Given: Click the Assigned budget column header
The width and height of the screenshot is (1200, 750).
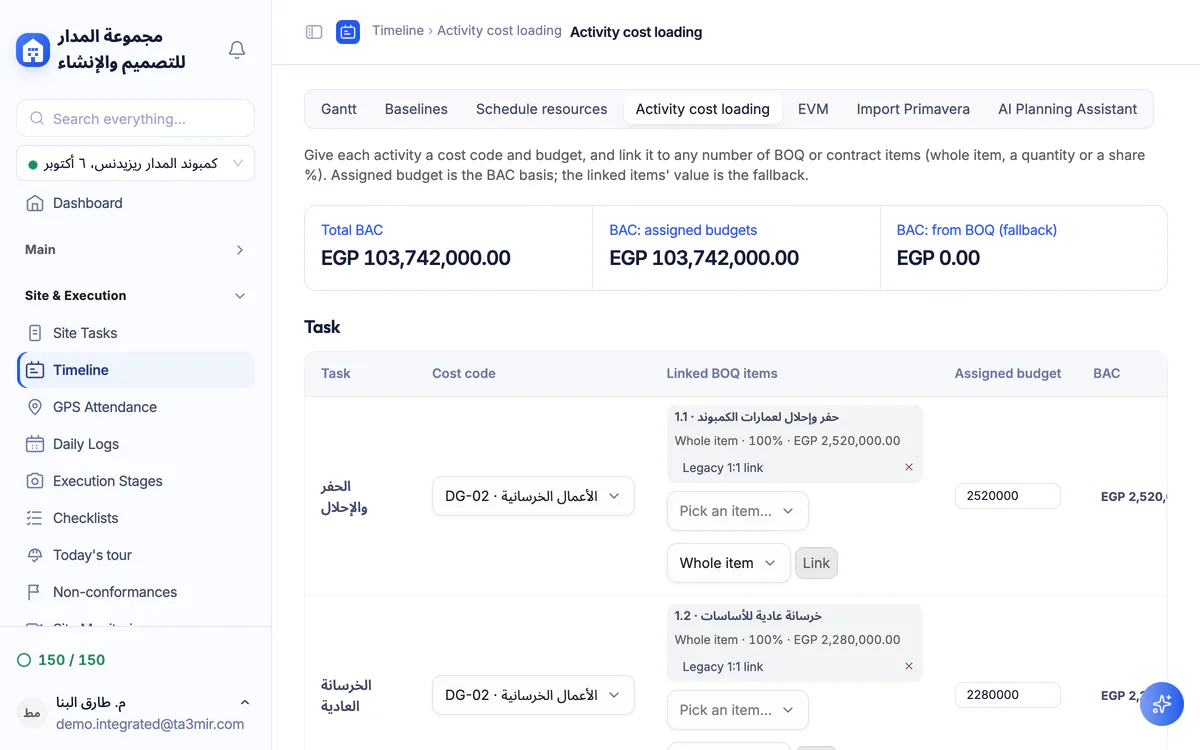Looking at the screenshot, I should pos(1008,373).
